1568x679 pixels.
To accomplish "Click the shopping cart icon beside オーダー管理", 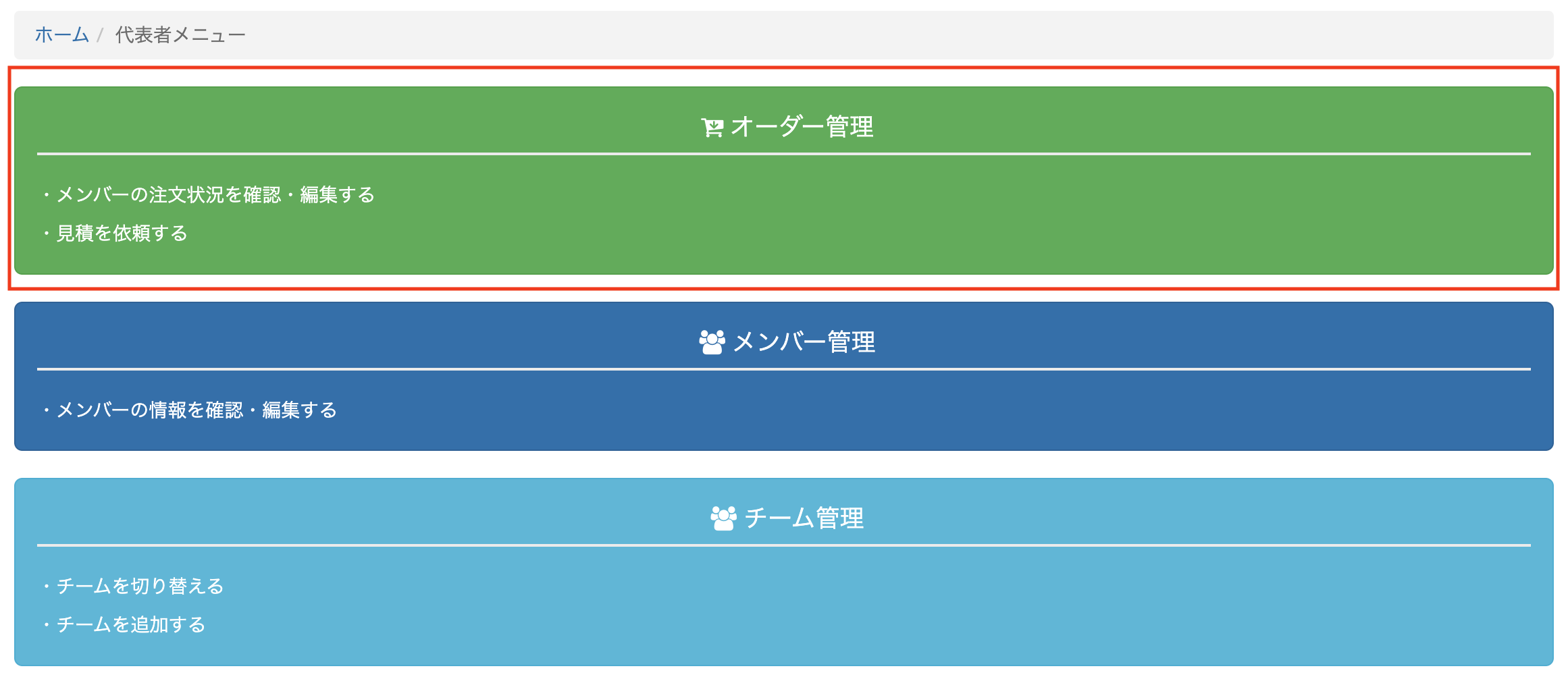I will [x=712, y=127].
